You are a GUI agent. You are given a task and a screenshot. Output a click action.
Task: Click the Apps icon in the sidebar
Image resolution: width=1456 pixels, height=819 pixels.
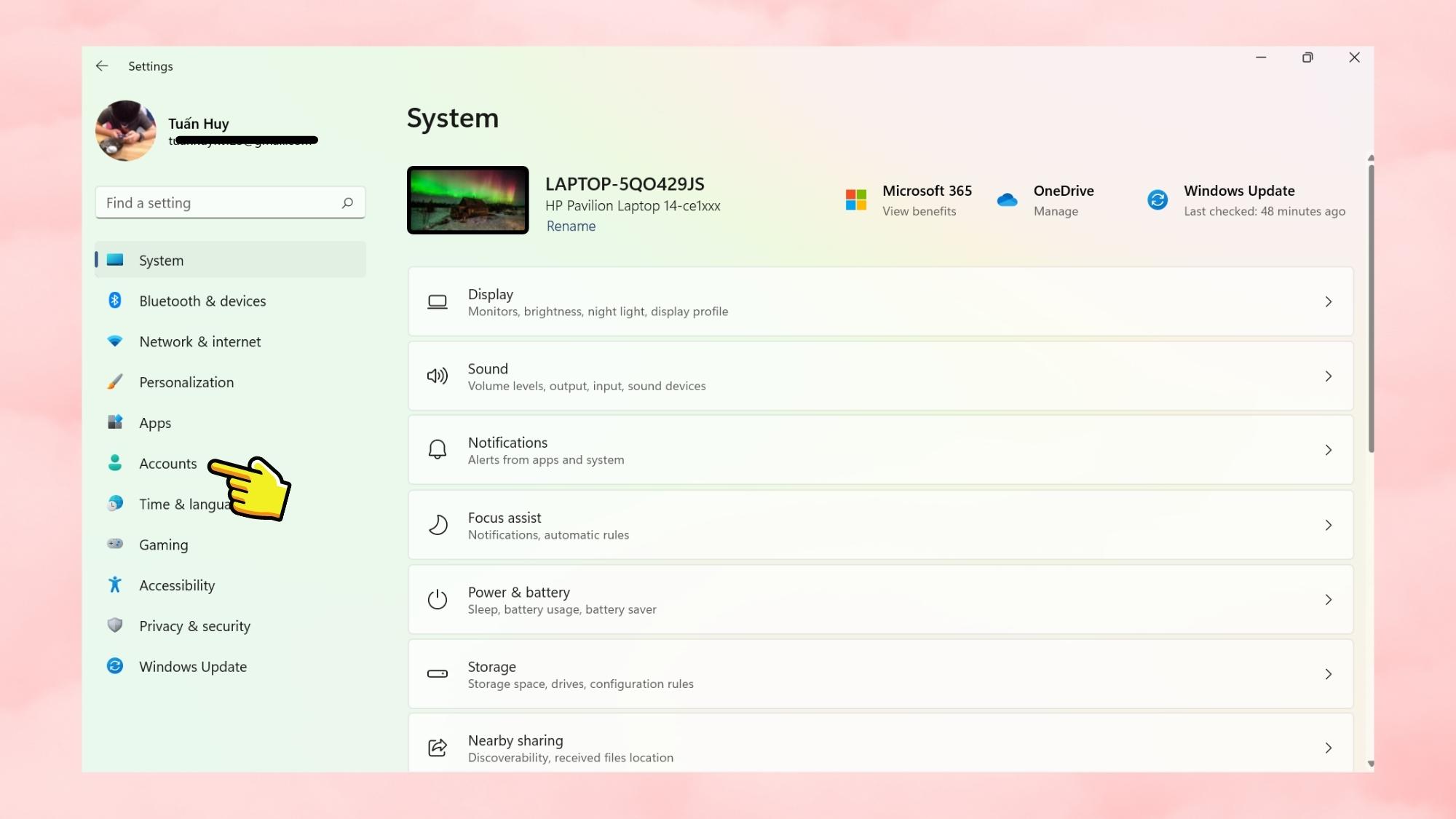pyautogui.click(x=115, y=422)
